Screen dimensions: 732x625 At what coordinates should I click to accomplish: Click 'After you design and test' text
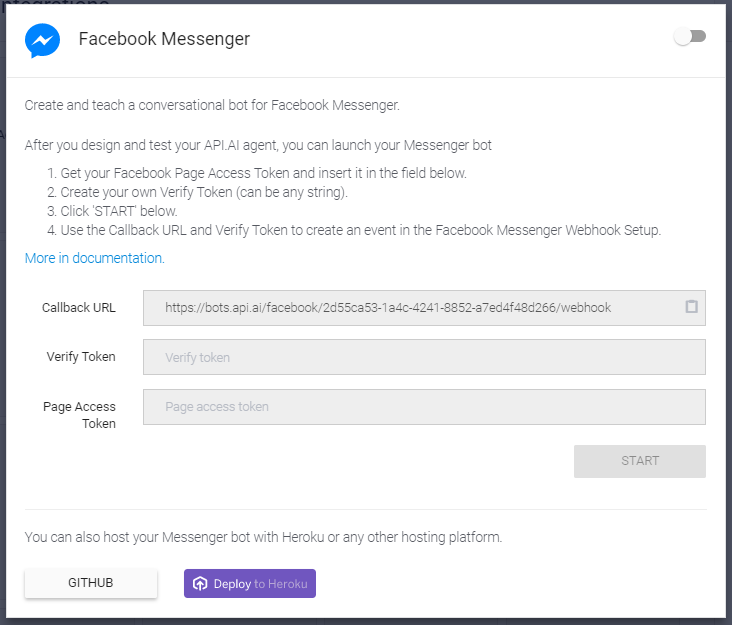click(258, 146)
